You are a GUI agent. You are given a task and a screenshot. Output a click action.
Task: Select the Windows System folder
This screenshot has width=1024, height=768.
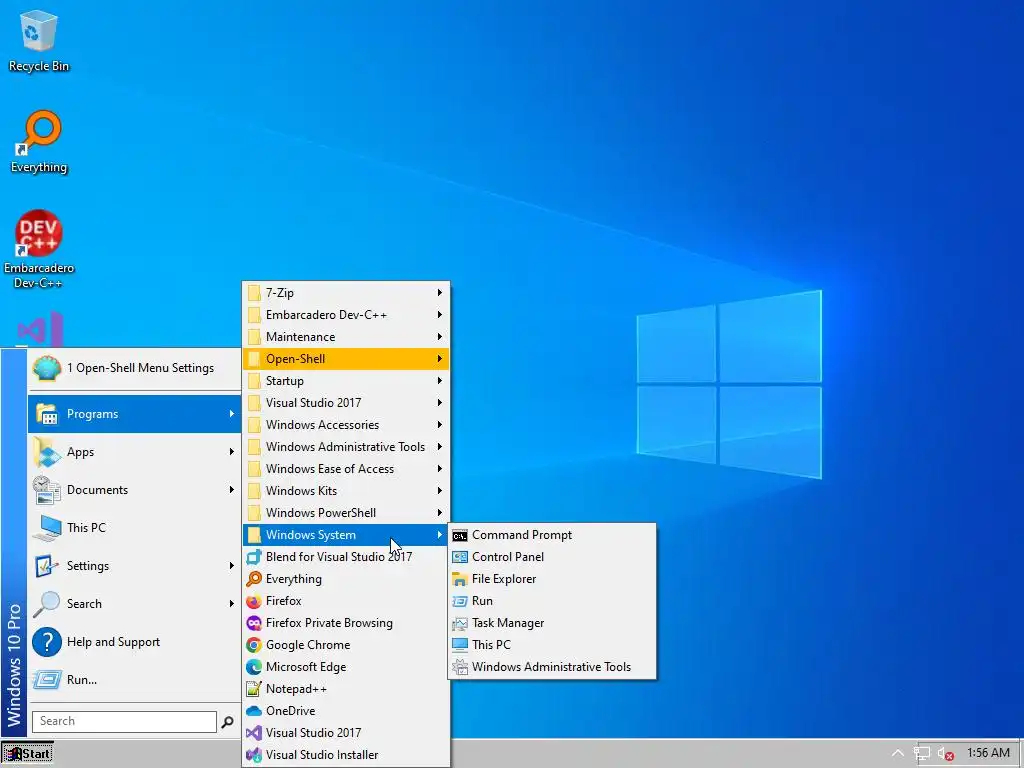[346, 535]
